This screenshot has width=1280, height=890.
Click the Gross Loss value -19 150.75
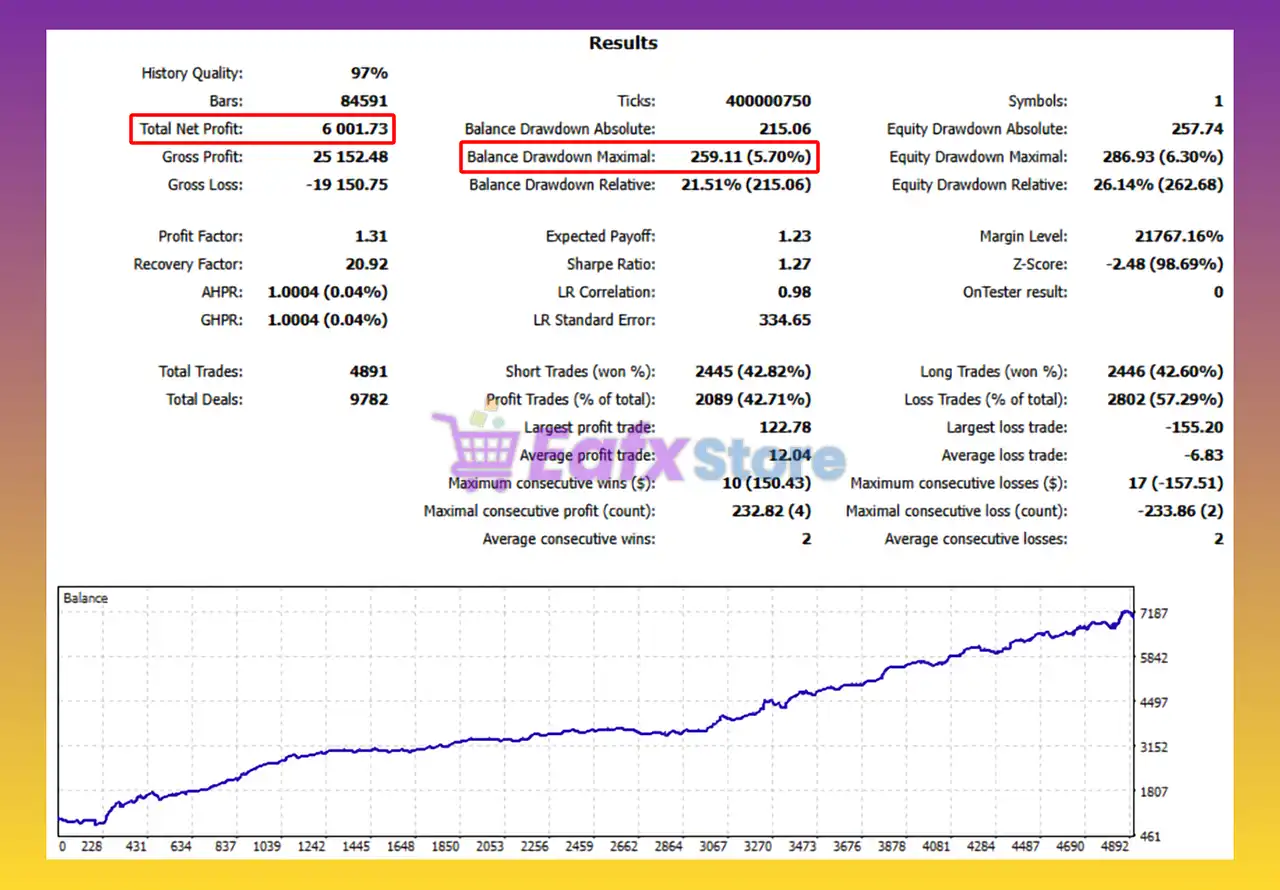(347, 185)
